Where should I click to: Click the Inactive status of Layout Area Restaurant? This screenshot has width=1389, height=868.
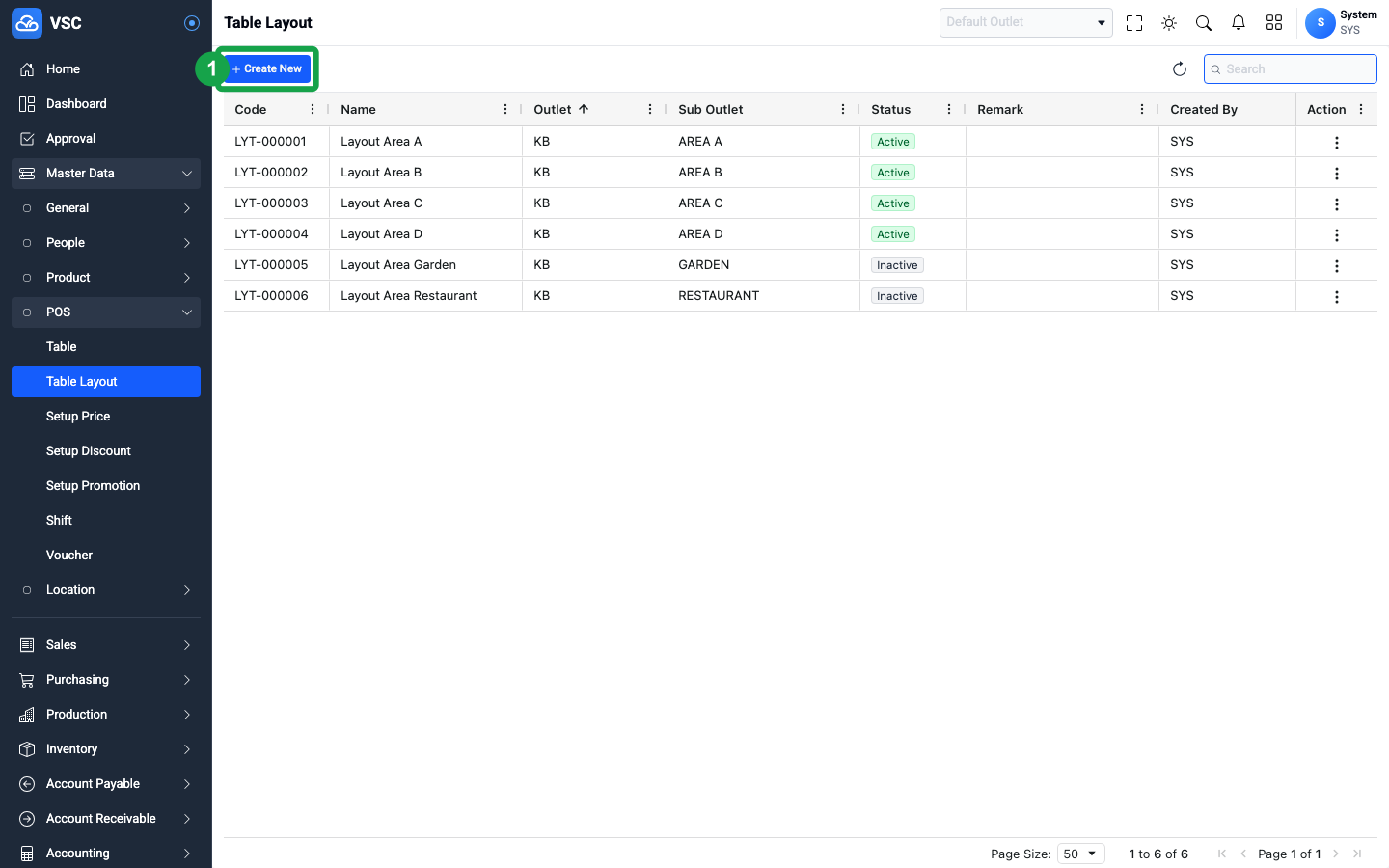click(x=897, y=296)
